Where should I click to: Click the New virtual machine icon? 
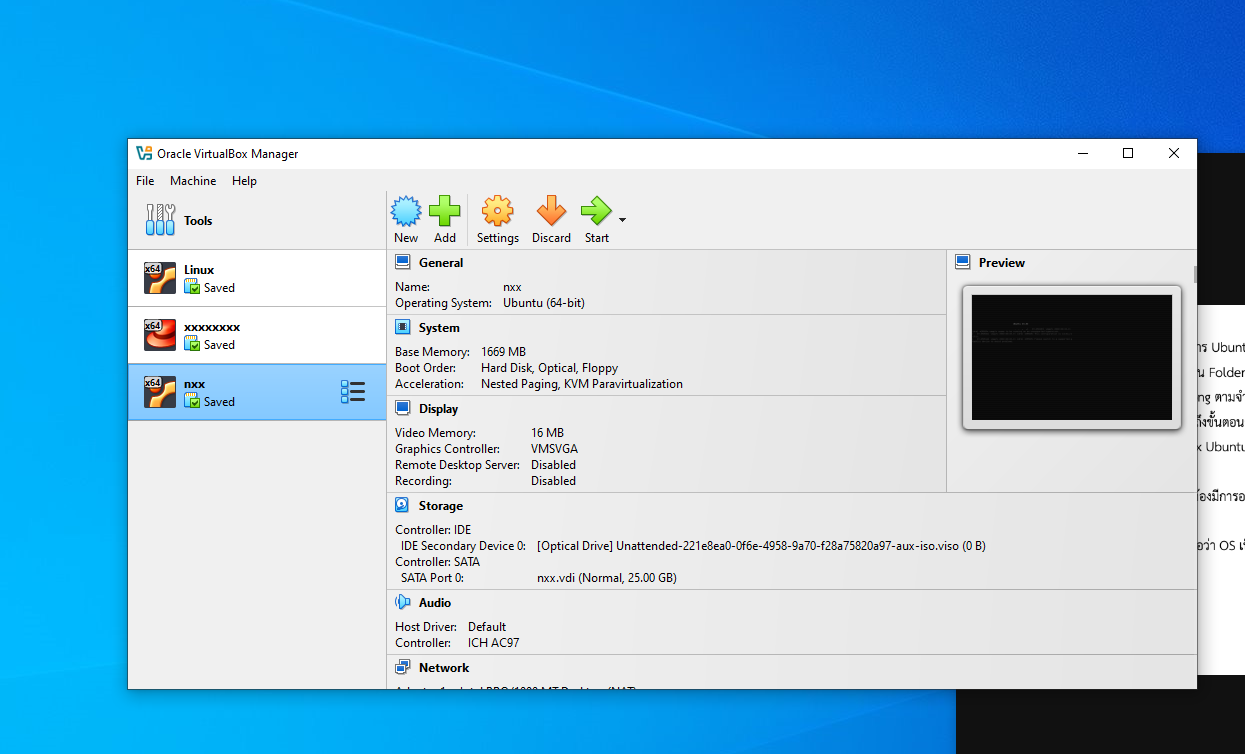click(x=406, y=212)
